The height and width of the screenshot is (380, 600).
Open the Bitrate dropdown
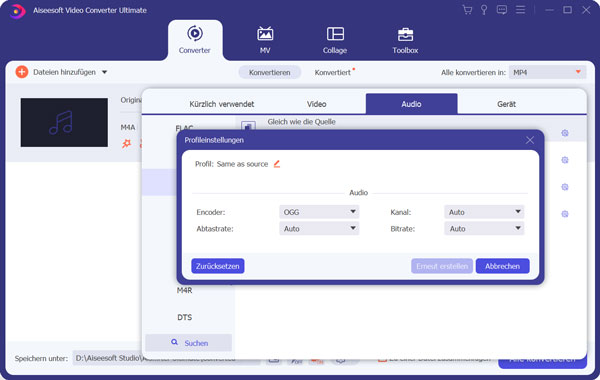click(484, 228)
